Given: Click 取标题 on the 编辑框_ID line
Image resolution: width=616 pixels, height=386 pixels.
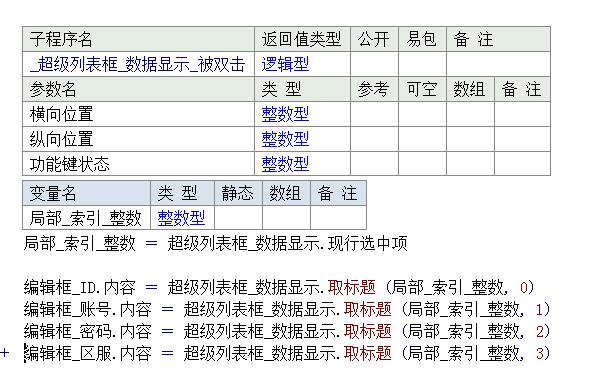Looking at the screenshot, I should [x=352, y=287].
